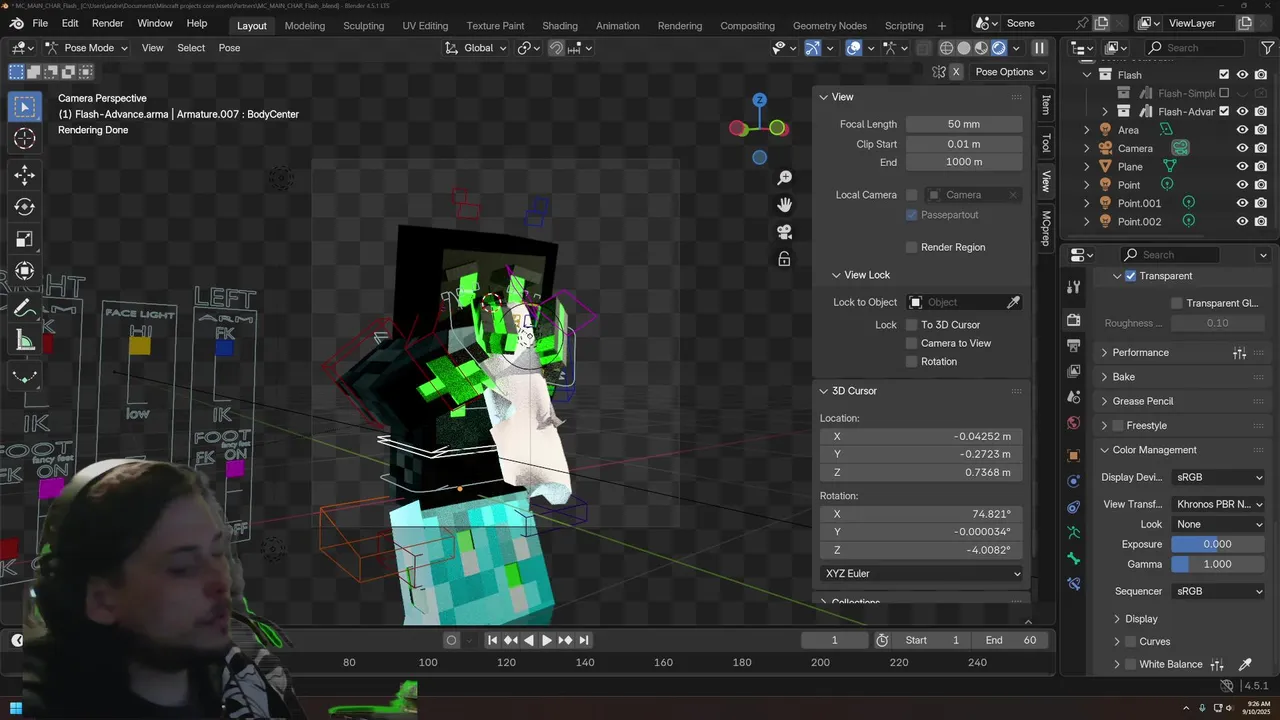Open the Item sidebar tab
The image size is (1280, 720).
[x=1046, y=104]
